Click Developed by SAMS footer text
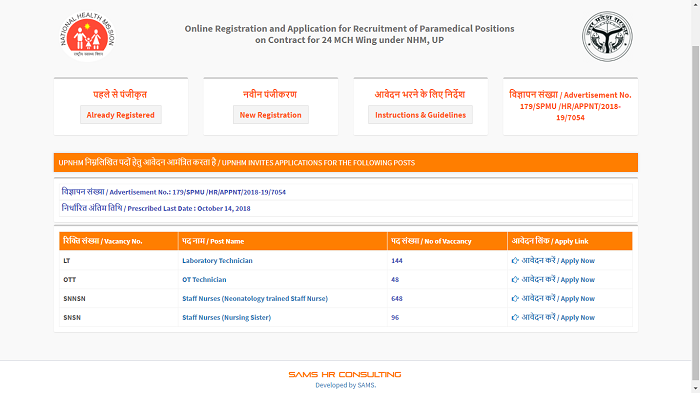This screenshot has height=393, width=700. coord(346,385)
